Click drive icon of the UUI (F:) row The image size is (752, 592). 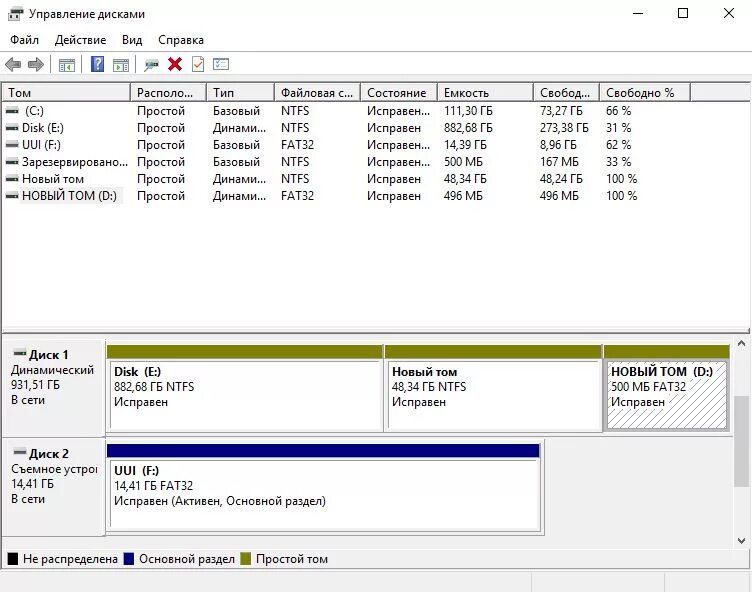[x=12, y=145]
